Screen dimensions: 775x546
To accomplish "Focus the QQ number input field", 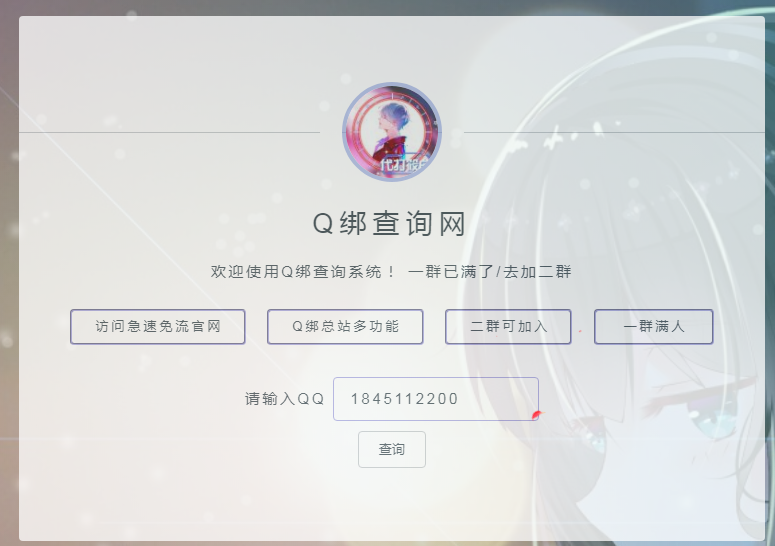I will click(x=435, y=399).
